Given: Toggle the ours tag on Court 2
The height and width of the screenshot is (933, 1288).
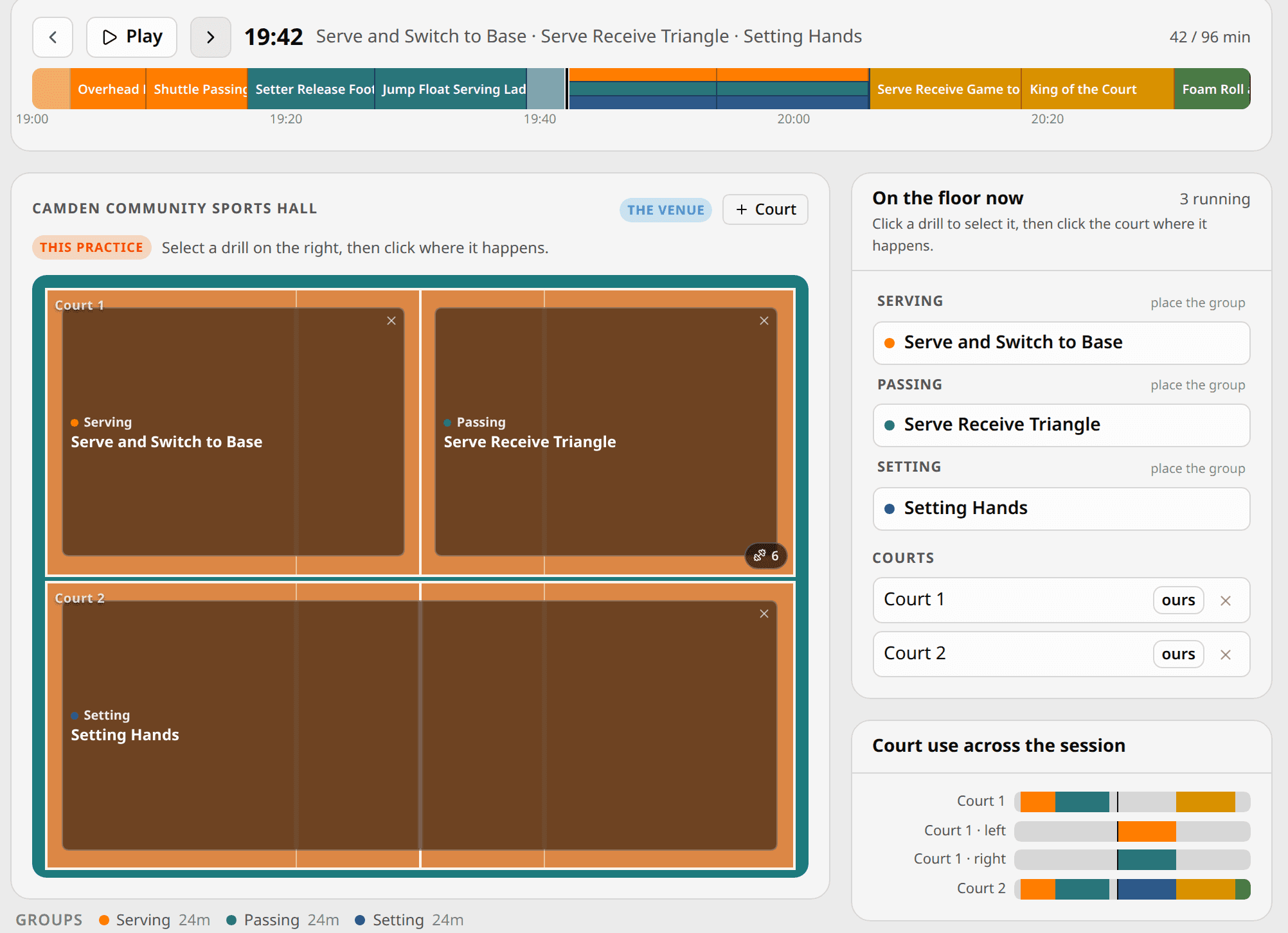Looking at the screenshot, I should [x=1178, y=654].
